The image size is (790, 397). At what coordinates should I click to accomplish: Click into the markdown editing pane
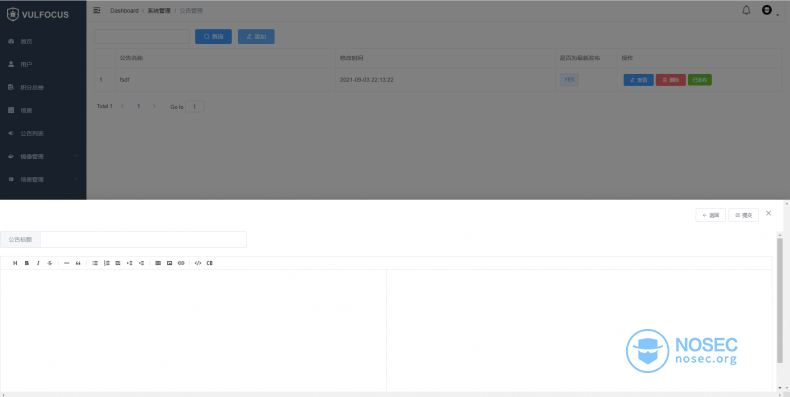[x=193, y=330]
